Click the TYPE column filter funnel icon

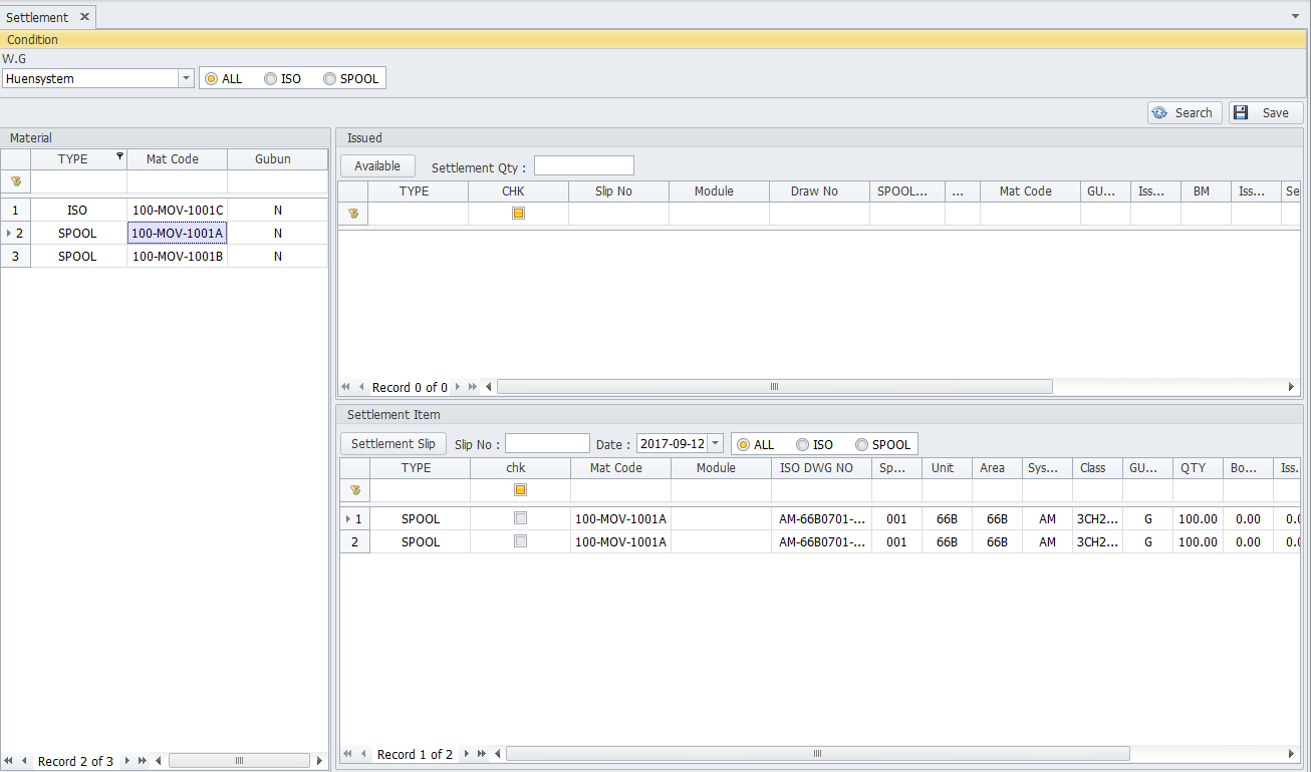[120, 157]
